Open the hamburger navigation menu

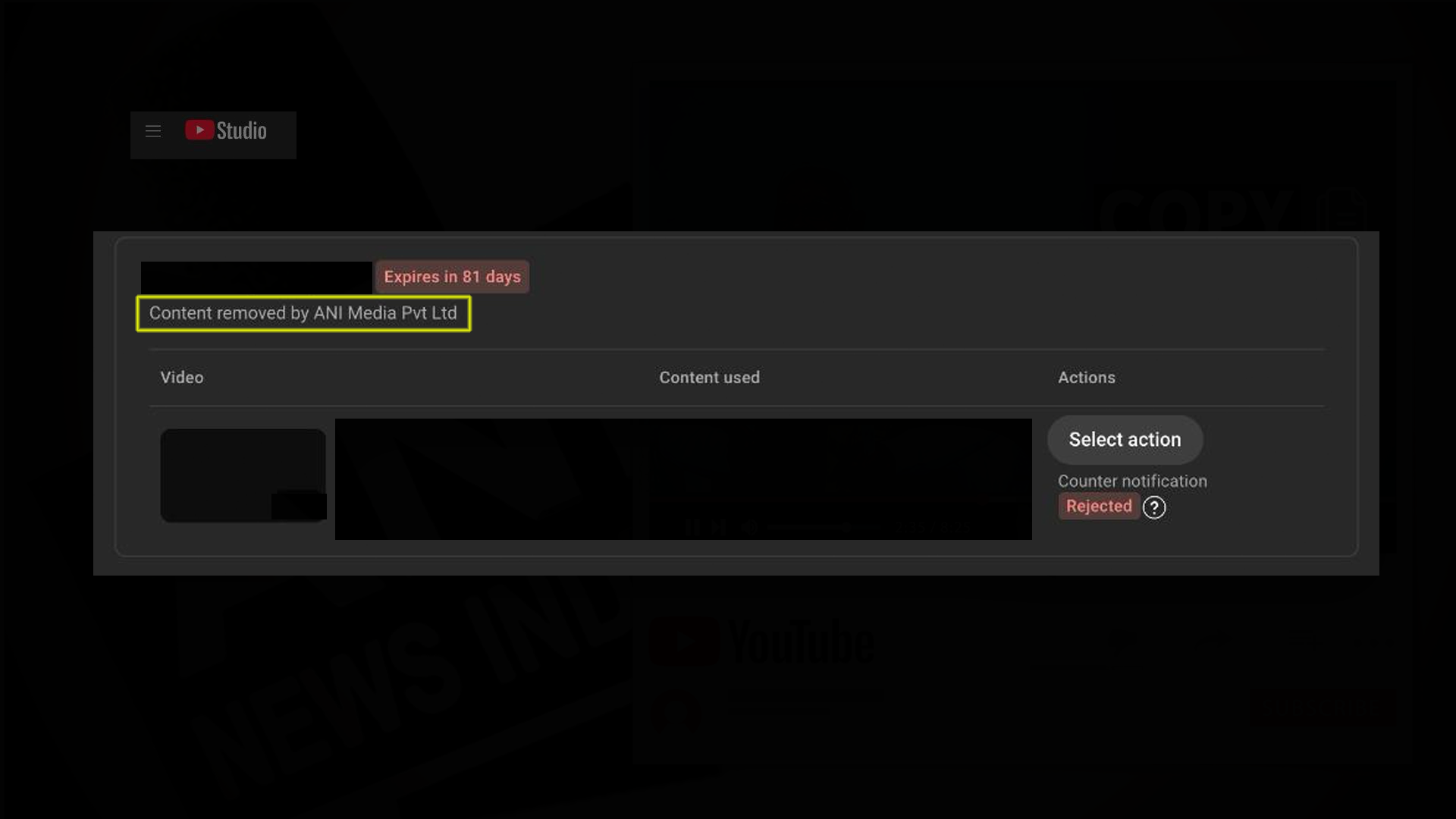[x=153, y=131]
